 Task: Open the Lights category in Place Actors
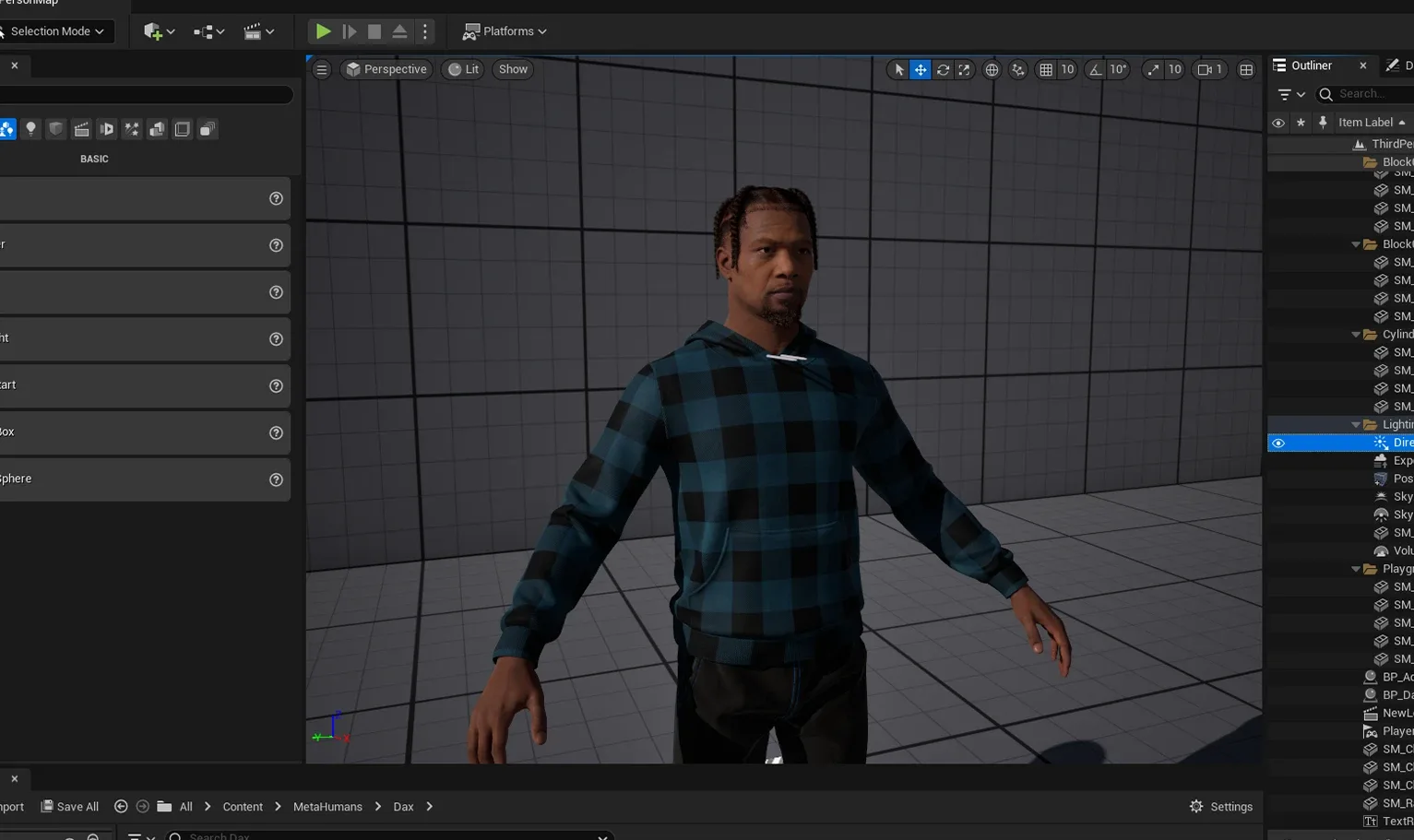[x=30, y=129]
